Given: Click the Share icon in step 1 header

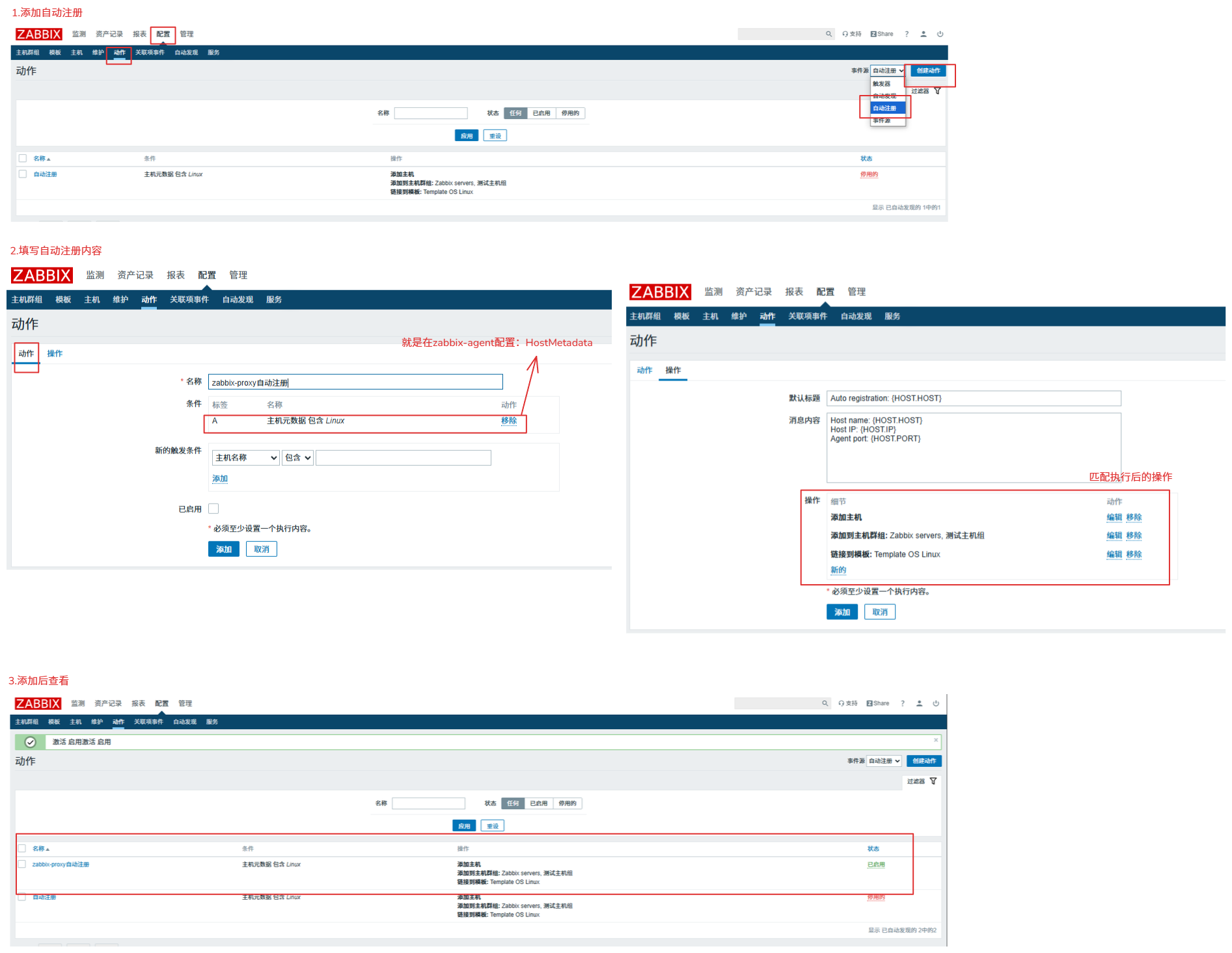Looking at the screenshot, I should click(x=882, y=34).
